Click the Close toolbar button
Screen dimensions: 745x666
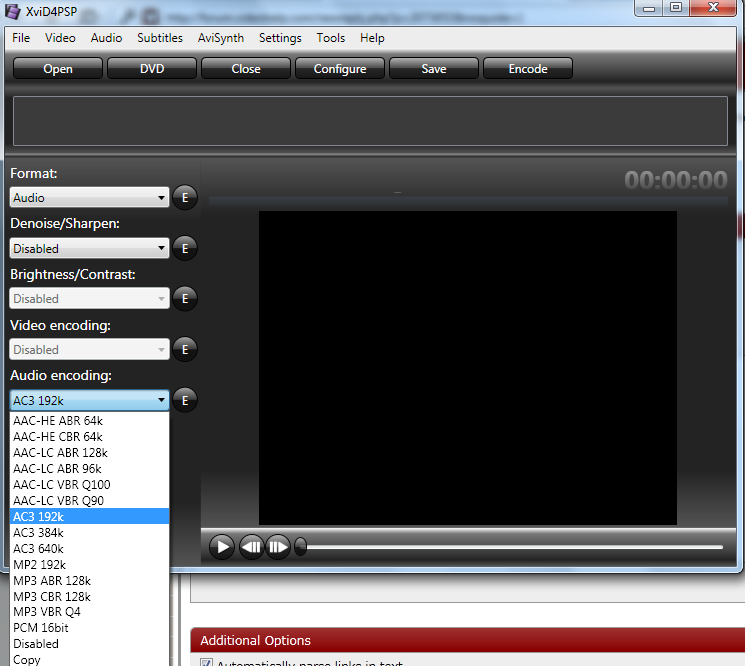click(x=246, y=68)
